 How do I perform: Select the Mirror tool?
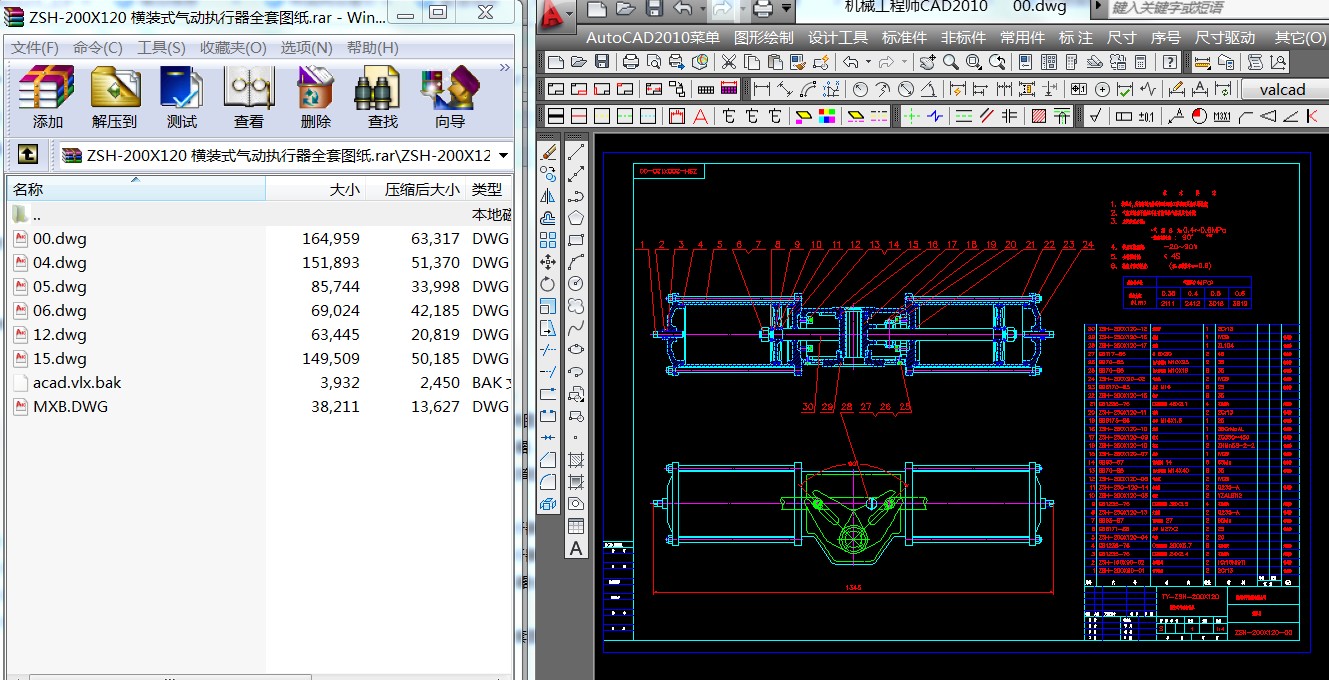548,196
